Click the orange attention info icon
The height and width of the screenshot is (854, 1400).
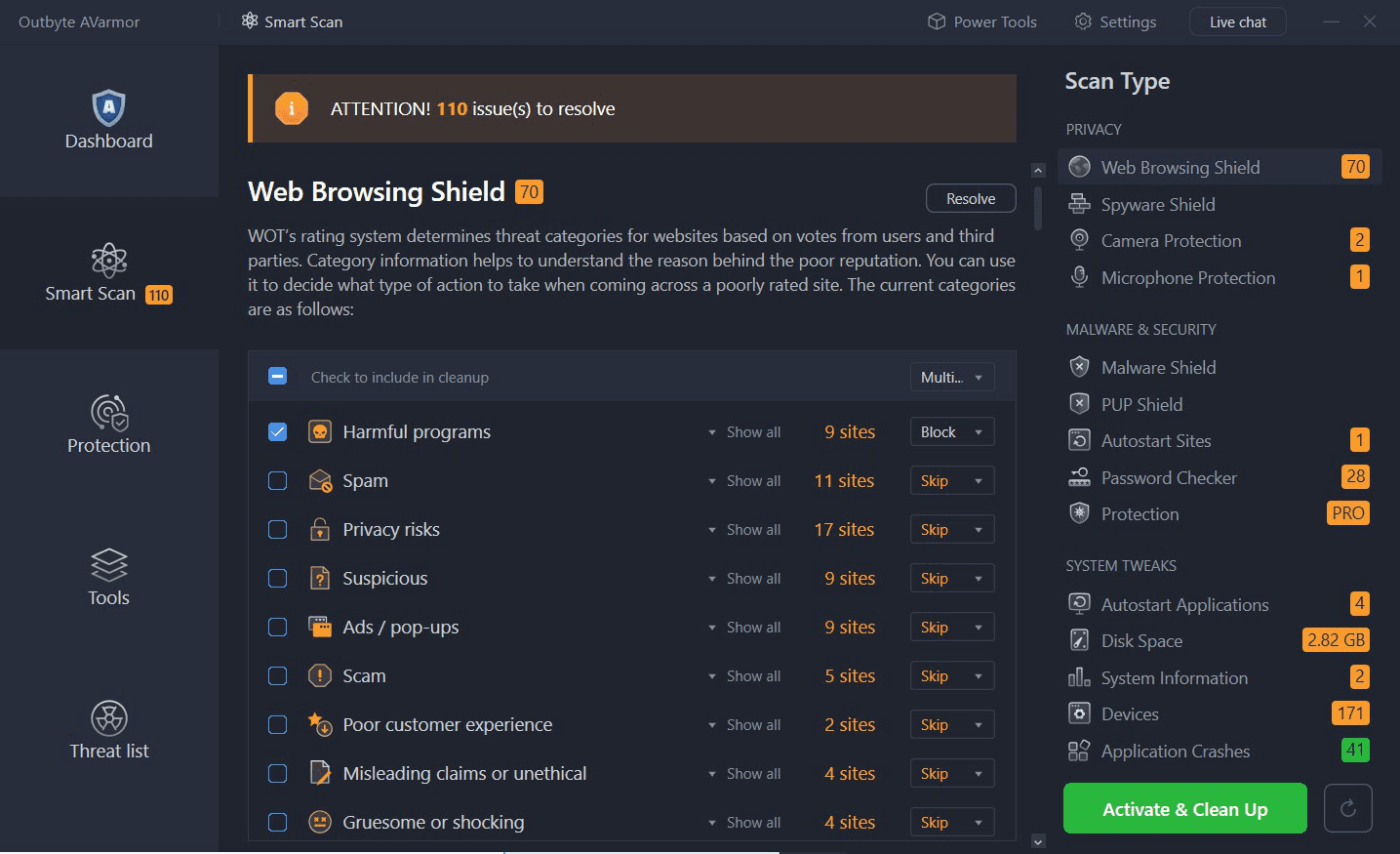point(292,108)
